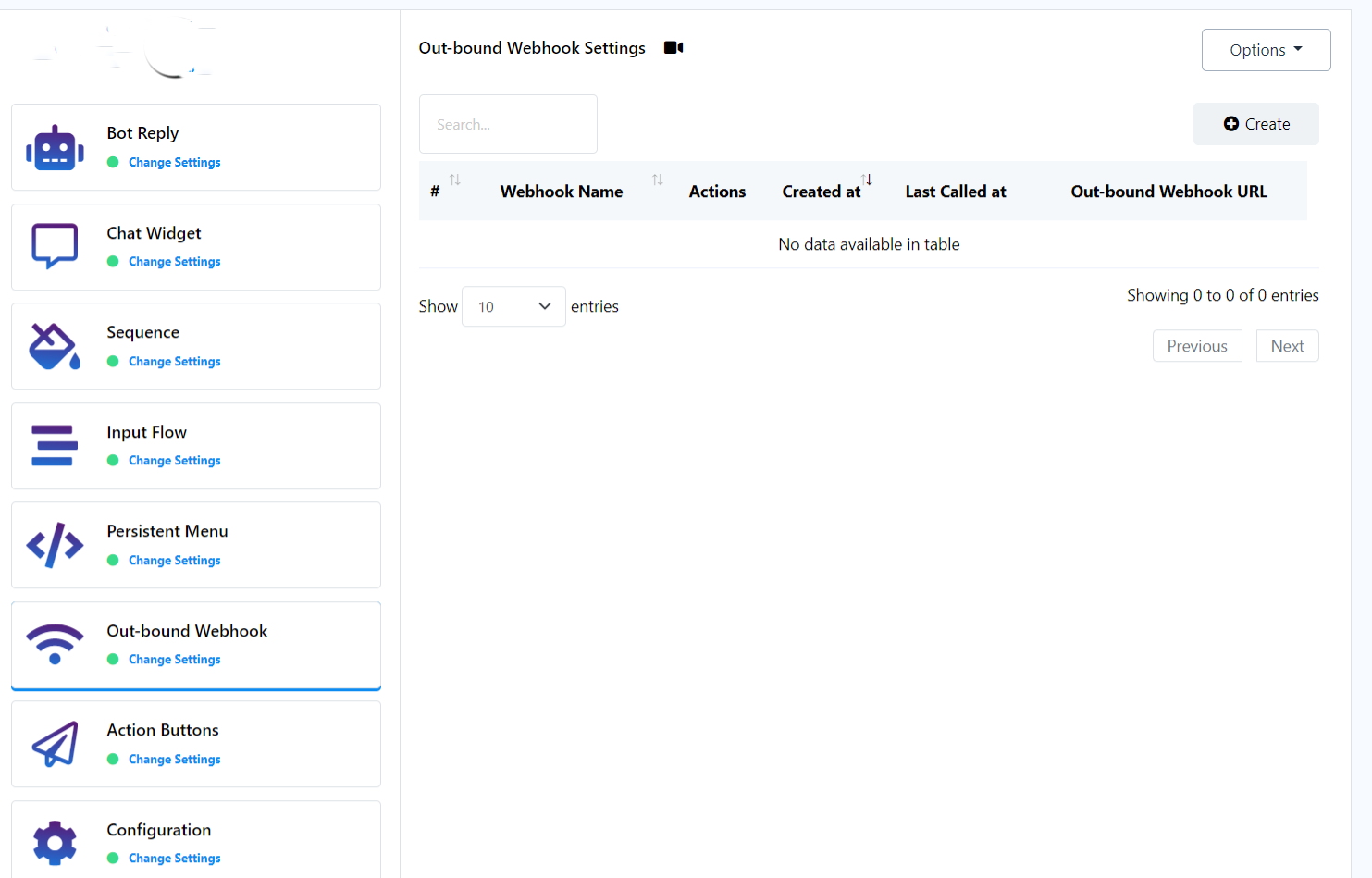This screenshot has height=878, width=1372.
Task: Click the Action Buttons paper plane icon
Action: (55, 744)
